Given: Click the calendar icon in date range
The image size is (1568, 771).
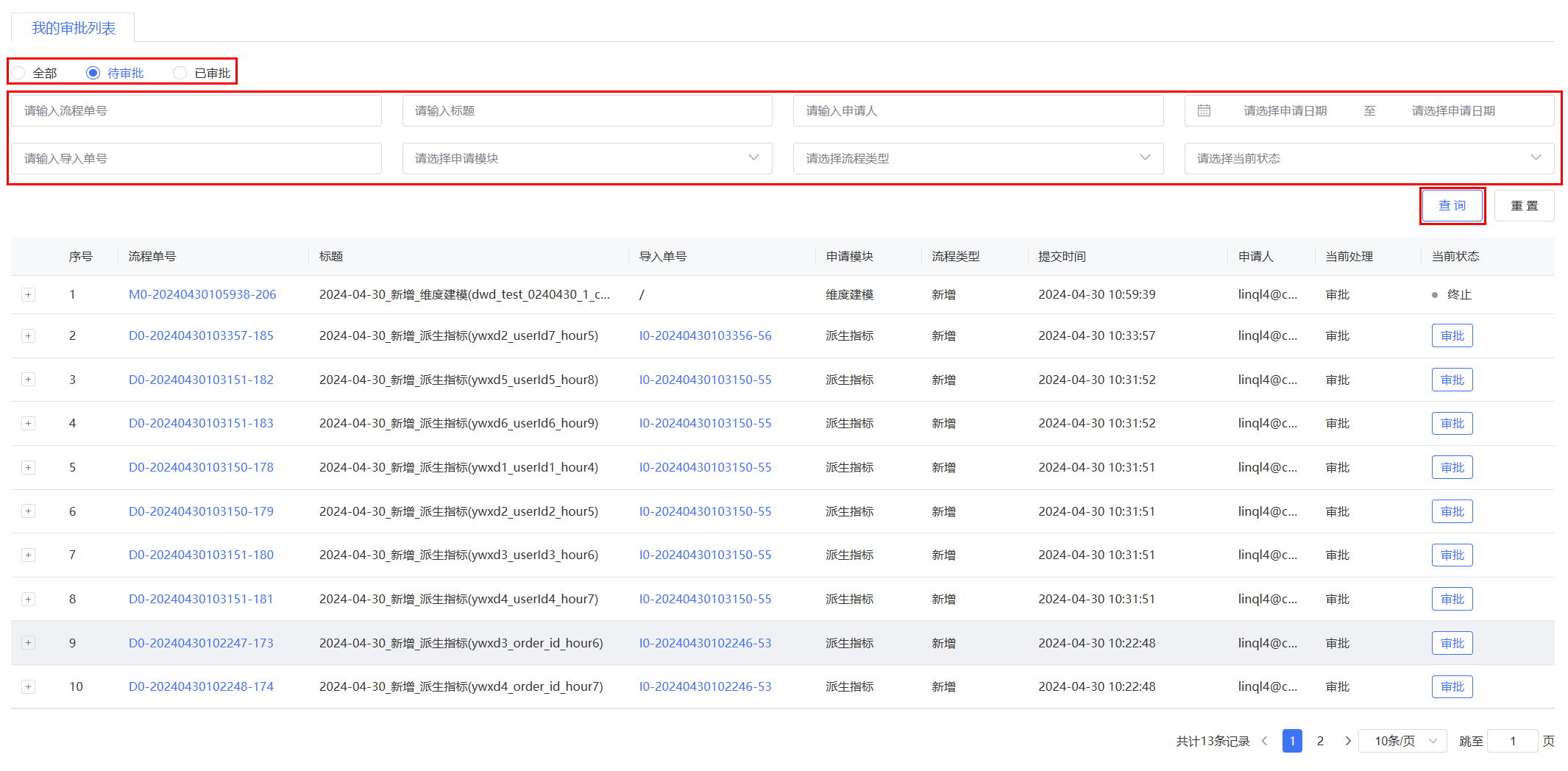Looking at the screenshot, I should [1204, 110].
